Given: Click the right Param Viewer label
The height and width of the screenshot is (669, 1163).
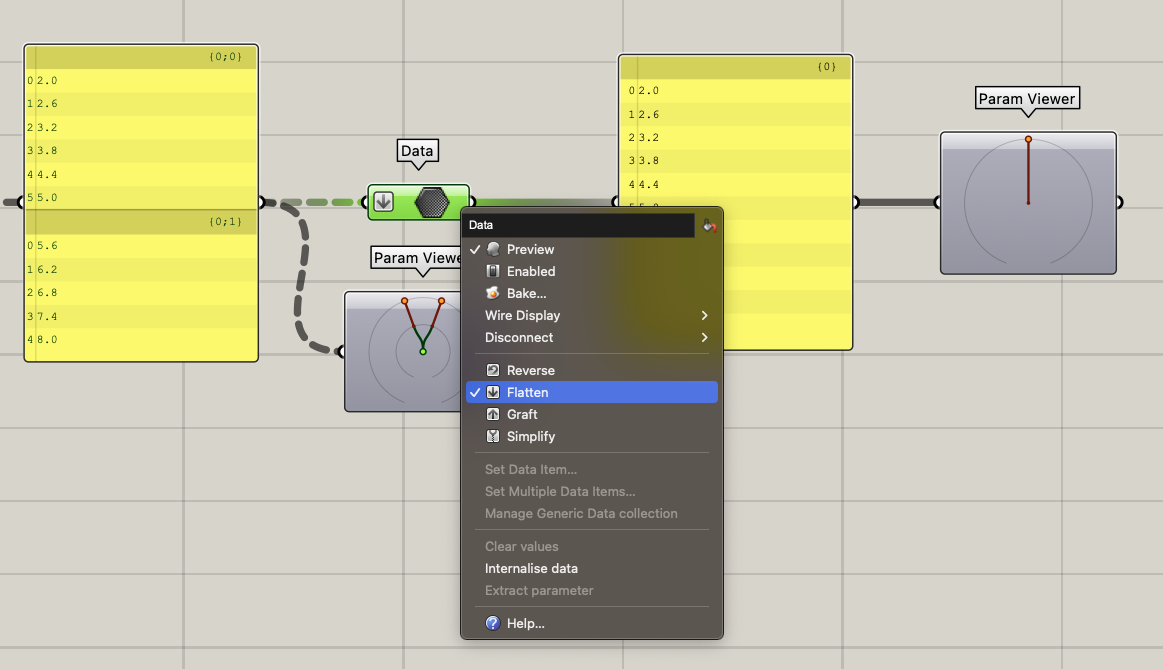Looking at the screenshot, I should pos(1027,99).
